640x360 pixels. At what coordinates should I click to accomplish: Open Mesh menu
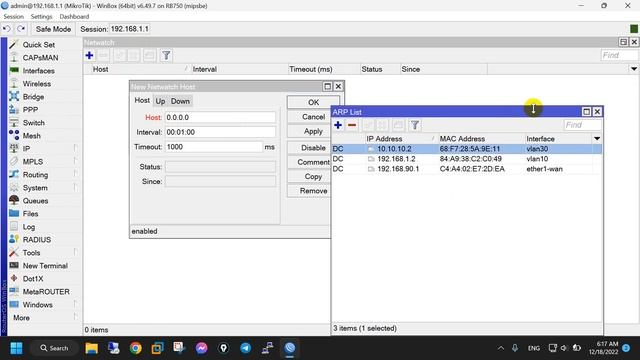pos(31,136)
